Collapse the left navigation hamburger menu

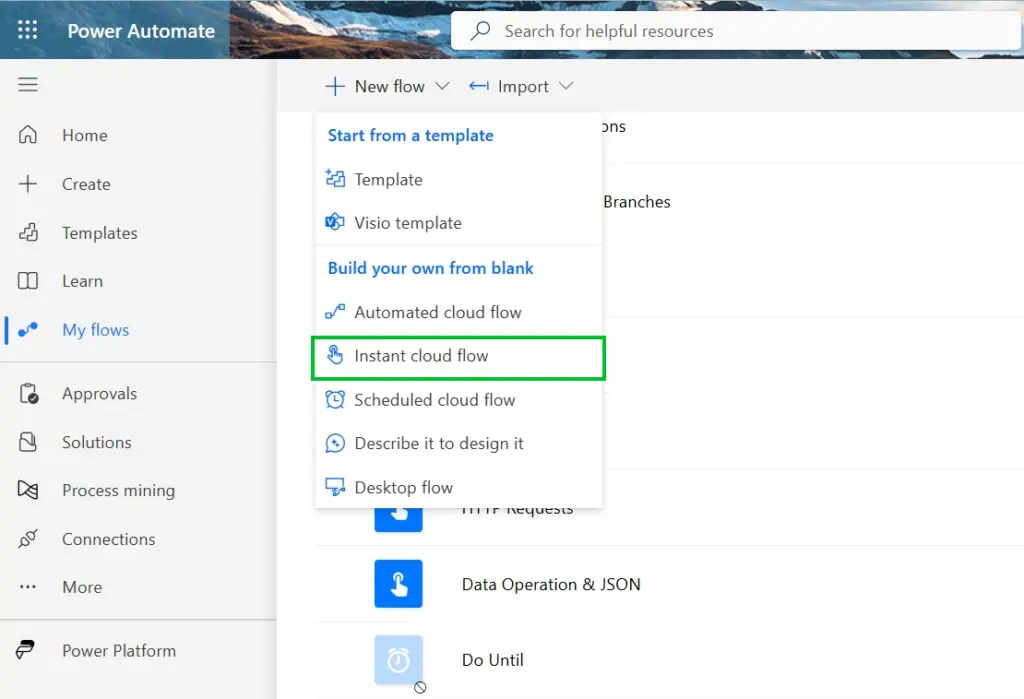click(x=27, y=84)
